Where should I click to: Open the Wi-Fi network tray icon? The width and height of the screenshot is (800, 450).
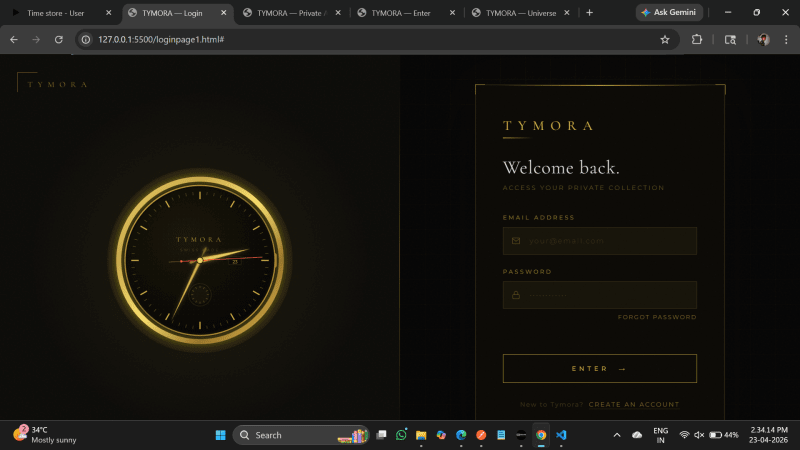point(684,435)
